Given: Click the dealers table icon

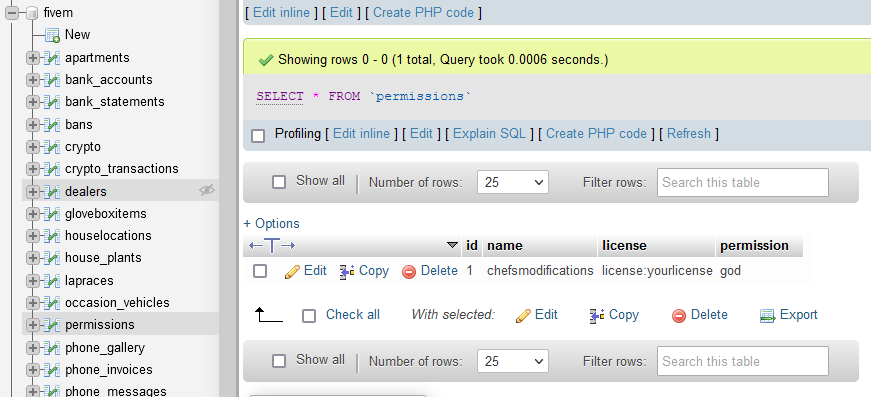Looking at the screenshot, I should tap(52, 192).
